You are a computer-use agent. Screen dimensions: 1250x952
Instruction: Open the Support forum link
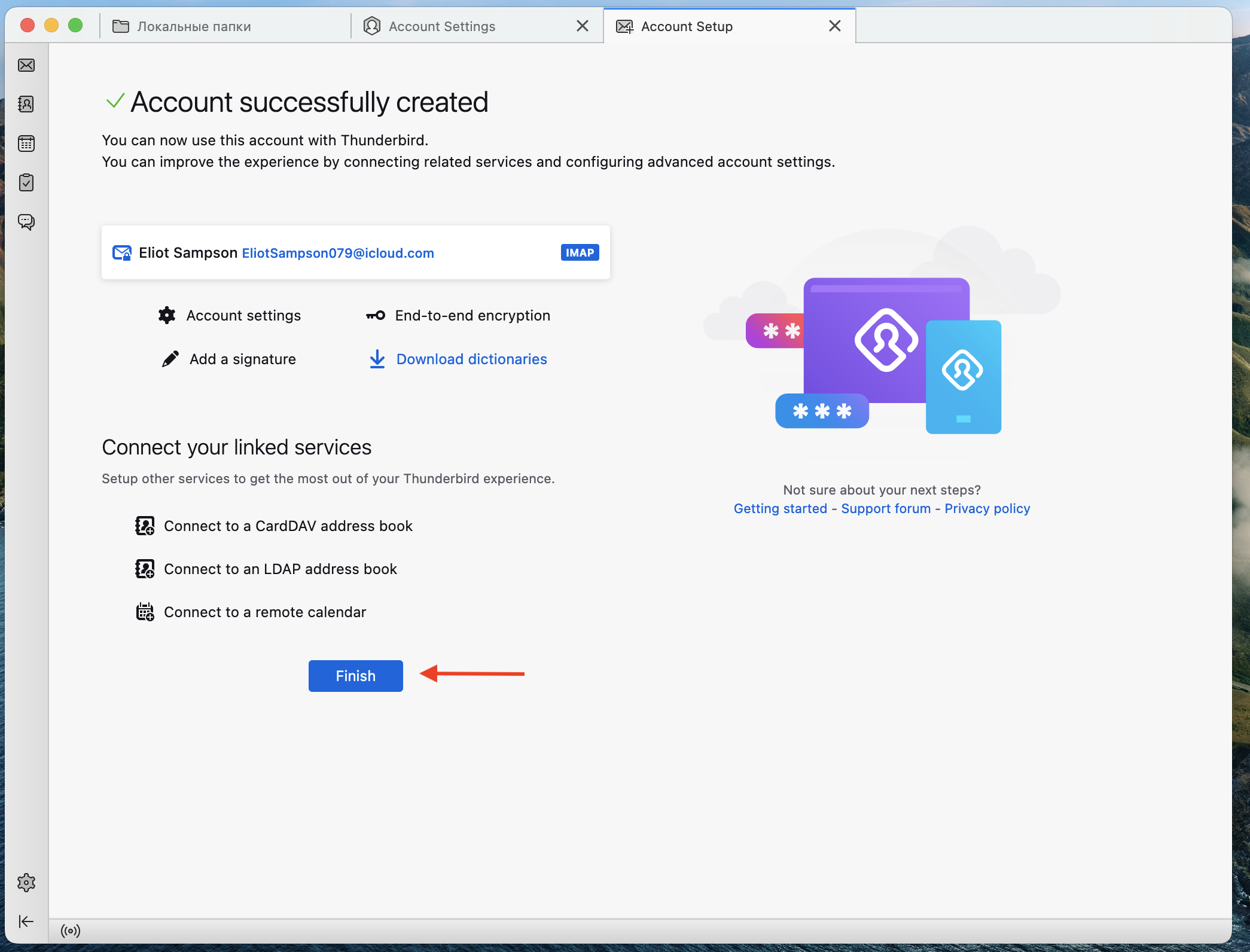point(886,508)
